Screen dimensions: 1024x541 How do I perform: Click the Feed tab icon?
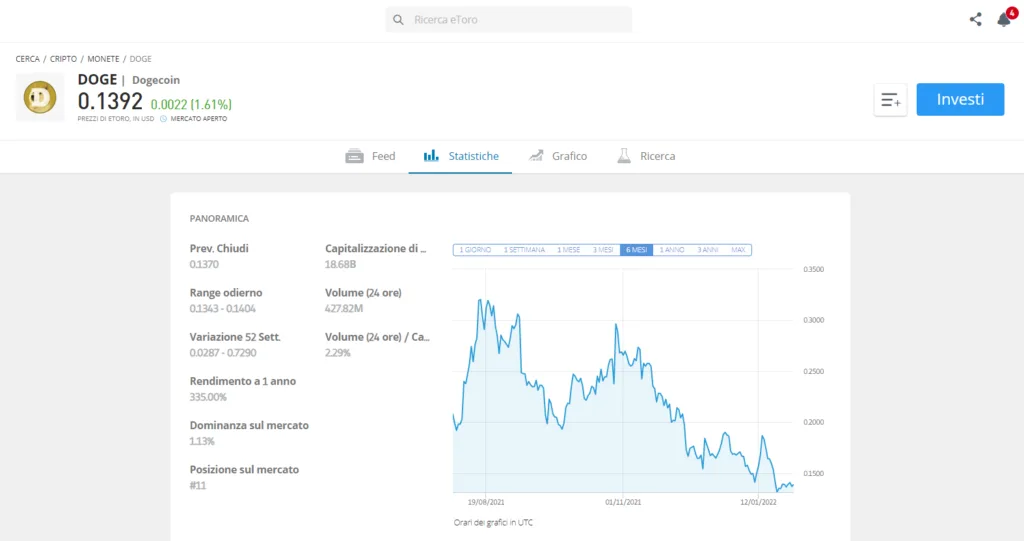pyautogui.click(x=355, y=156)
